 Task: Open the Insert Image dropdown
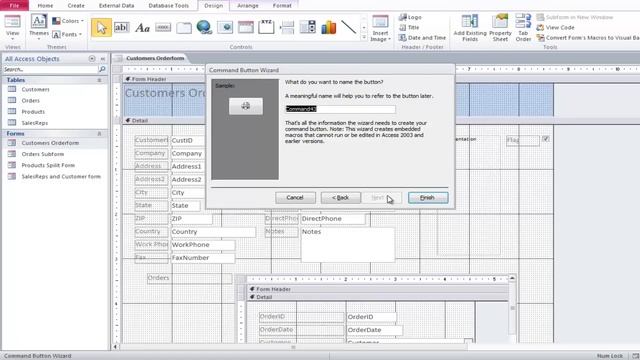[x=380, y=29]
